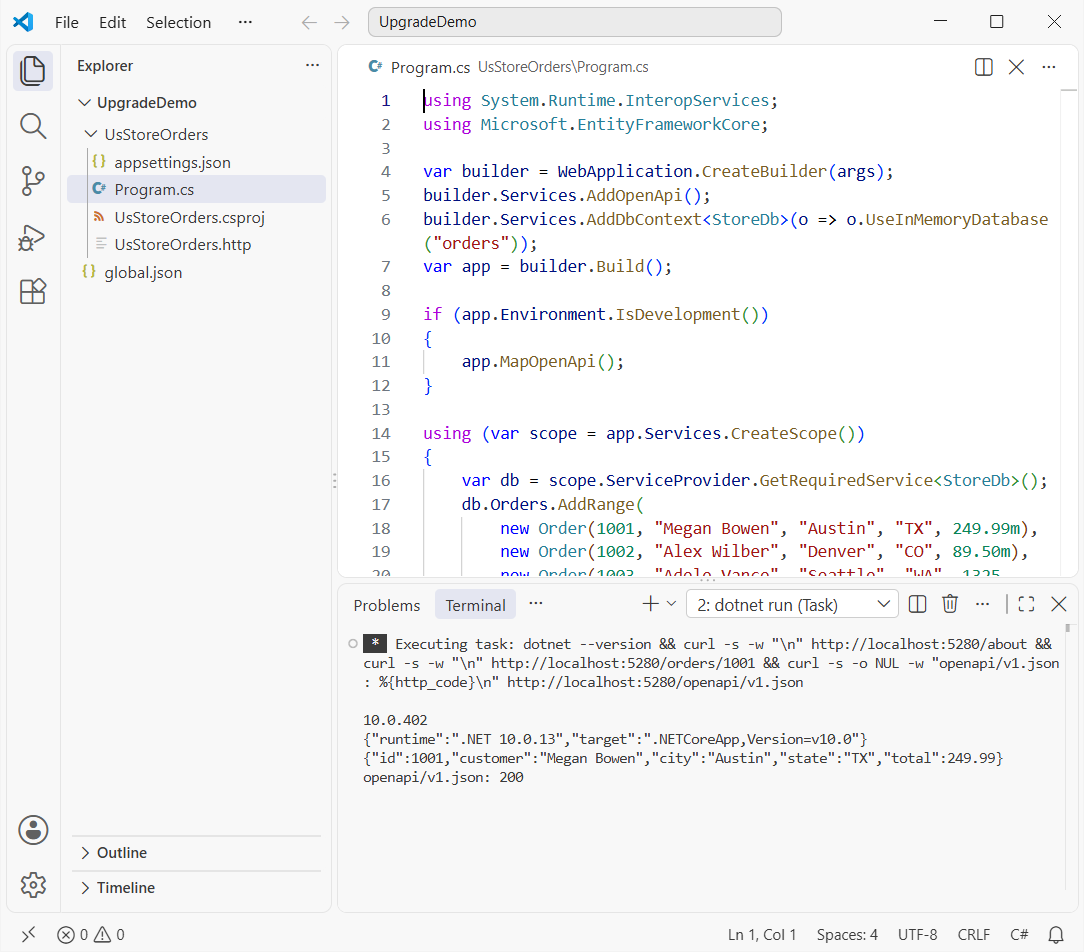Maximize the panel size
This screenshot has width=1084, height=952.
point(1026,604)
